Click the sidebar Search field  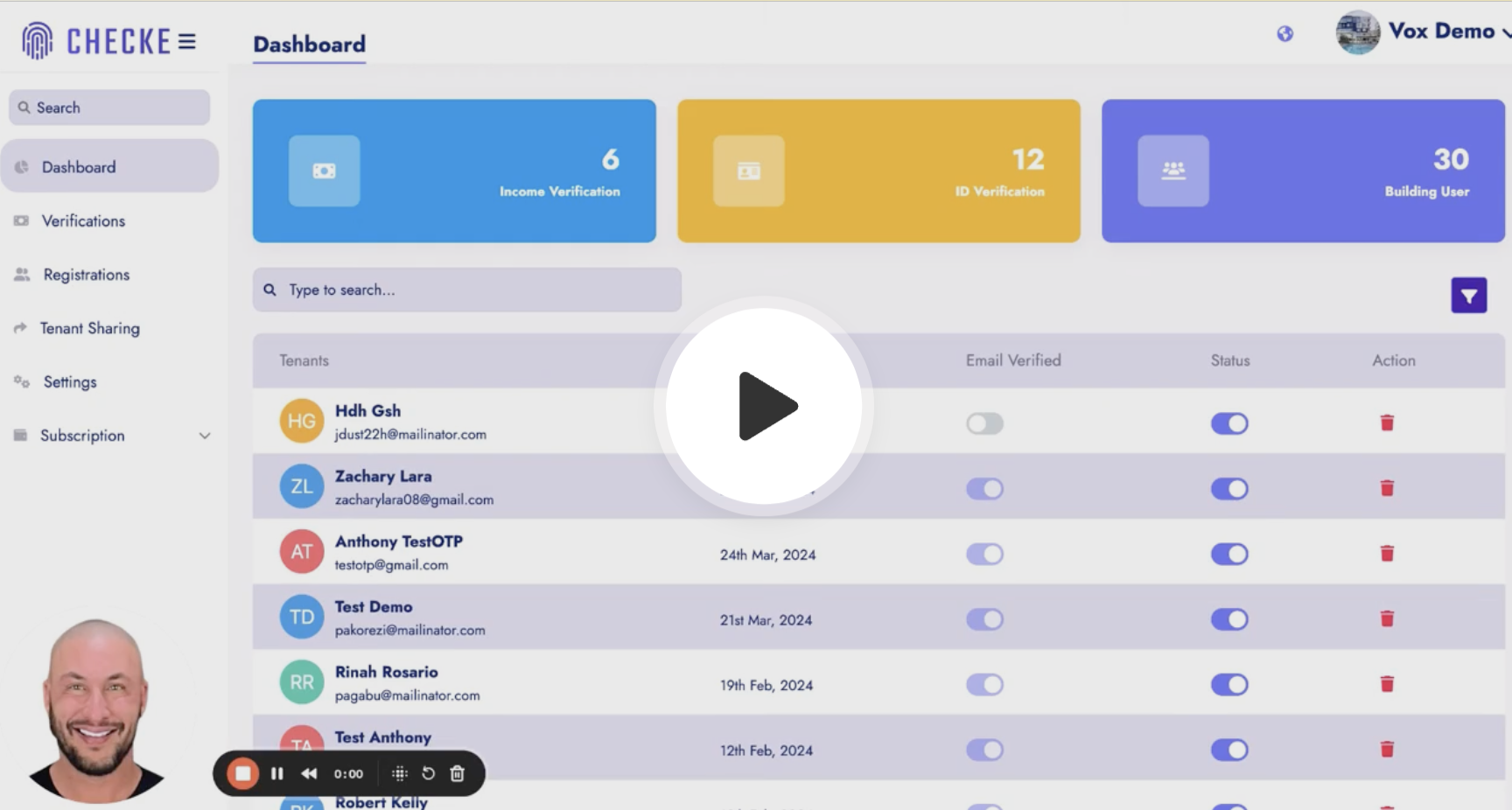[x=109, y=108]
